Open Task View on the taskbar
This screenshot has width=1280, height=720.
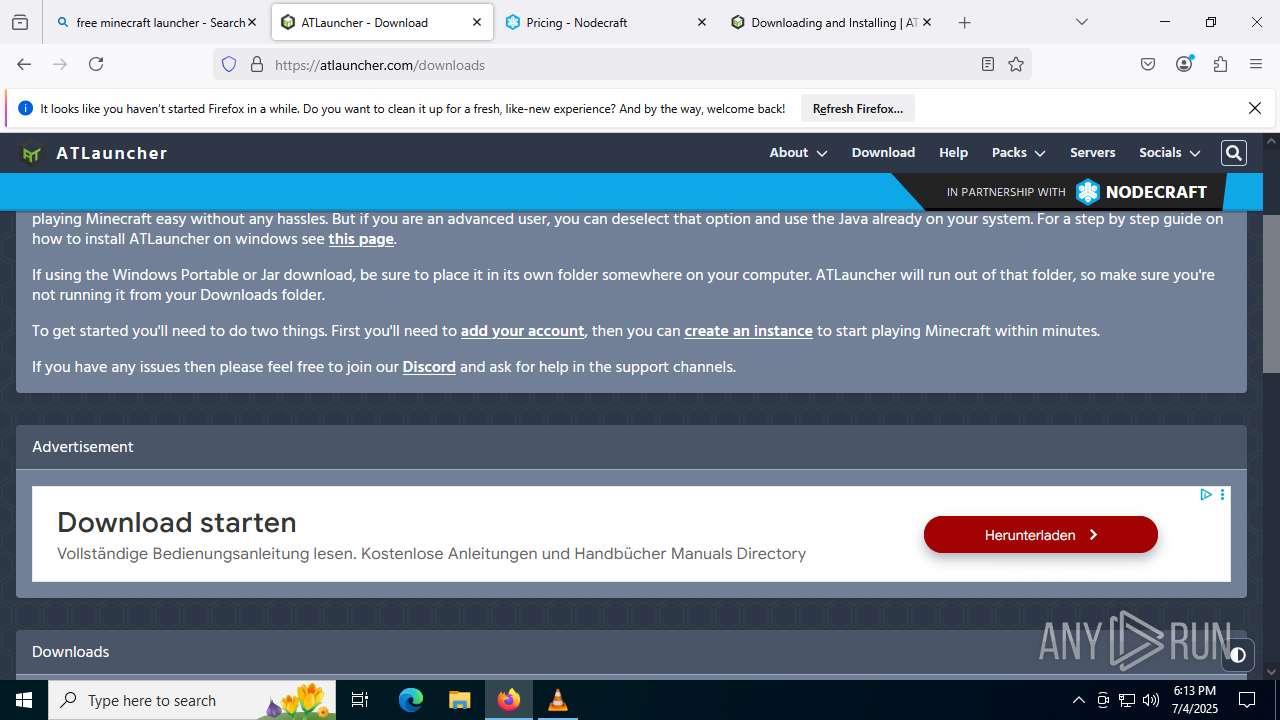[x=360, y=700]
